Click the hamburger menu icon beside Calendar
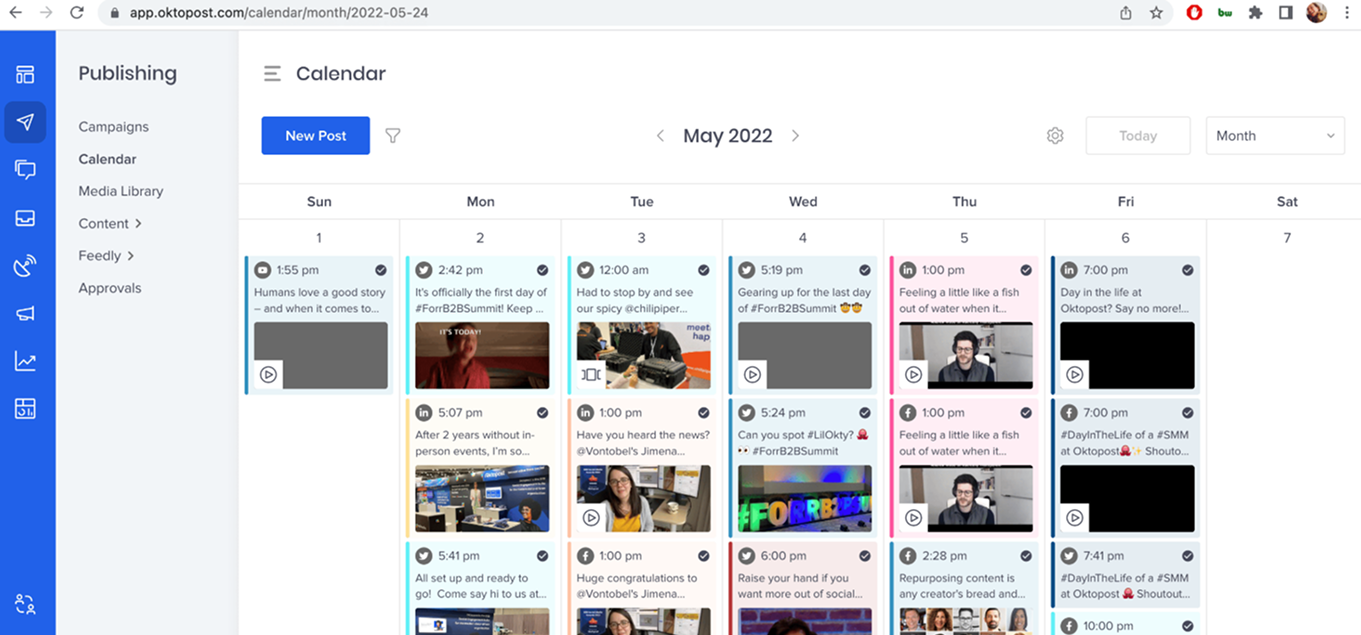Viewport: 1361px width, 635px height. point(272,74)
